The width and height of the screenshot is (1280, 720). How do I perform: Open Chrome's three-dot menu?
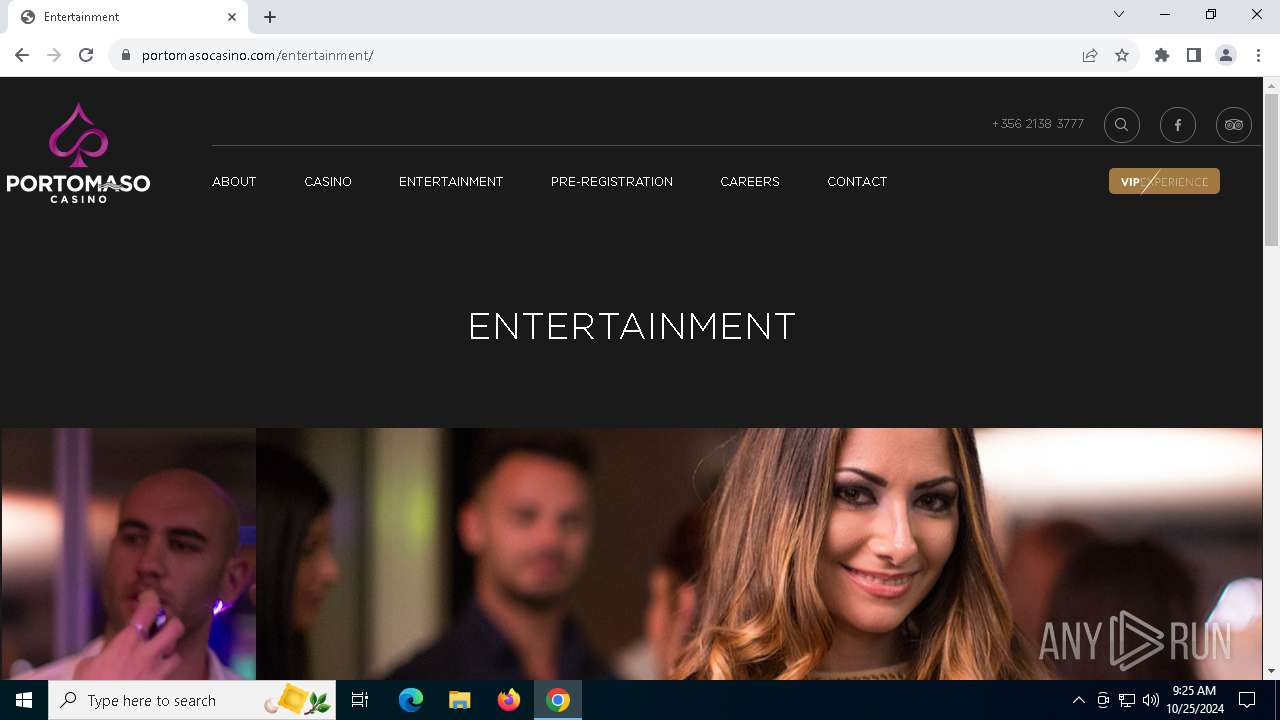[1258, 55]
